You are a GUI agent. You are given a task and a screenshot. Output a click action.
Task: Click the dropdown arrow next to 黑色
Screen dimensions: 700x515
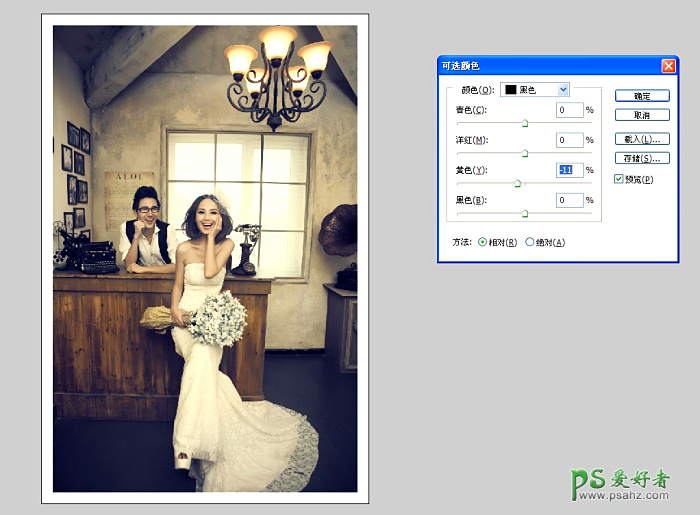point(564,89)
